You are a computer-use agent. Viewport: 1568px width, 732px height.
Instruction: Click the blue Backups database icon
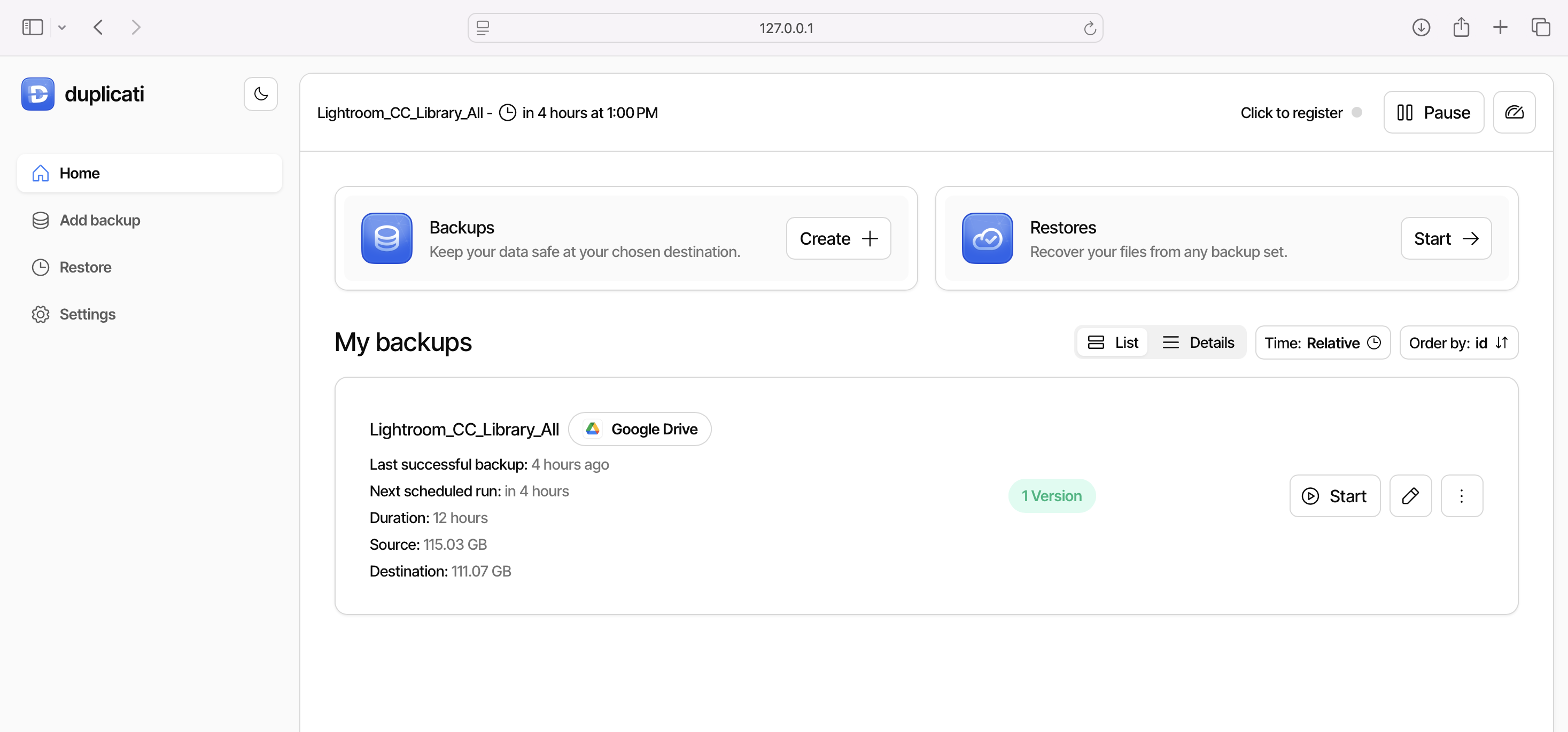click(x=386, y=238)
